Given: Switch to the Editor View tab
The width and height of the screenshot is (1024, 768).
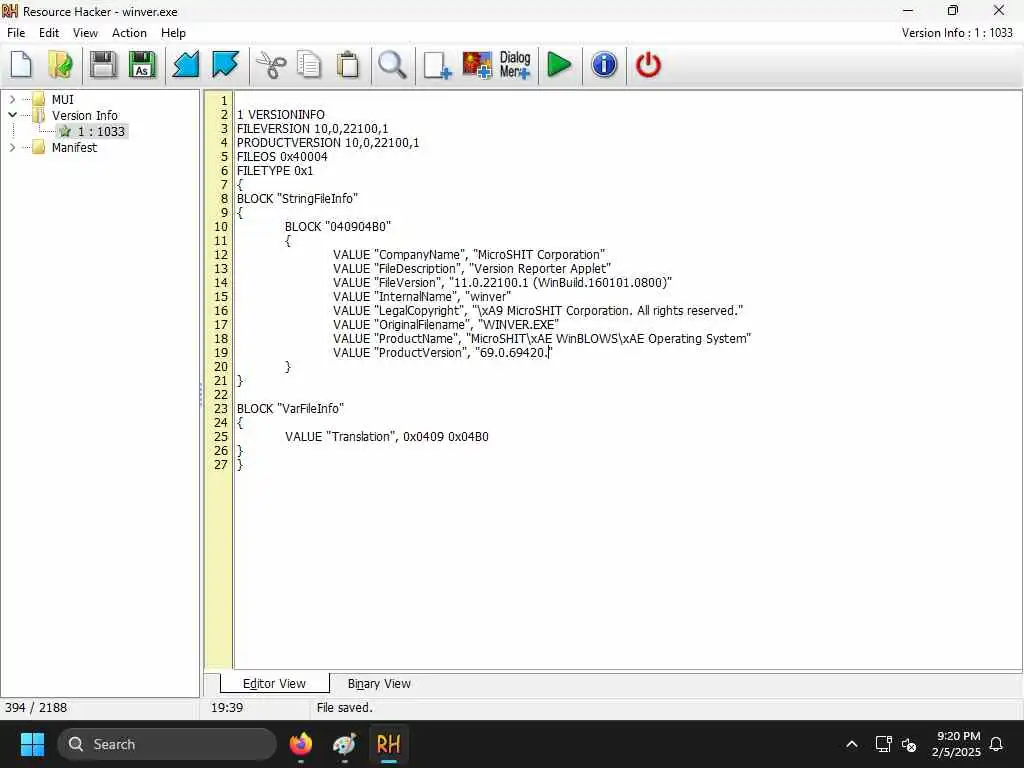Looking at the screenshot, I should click(x=274, y=683).
